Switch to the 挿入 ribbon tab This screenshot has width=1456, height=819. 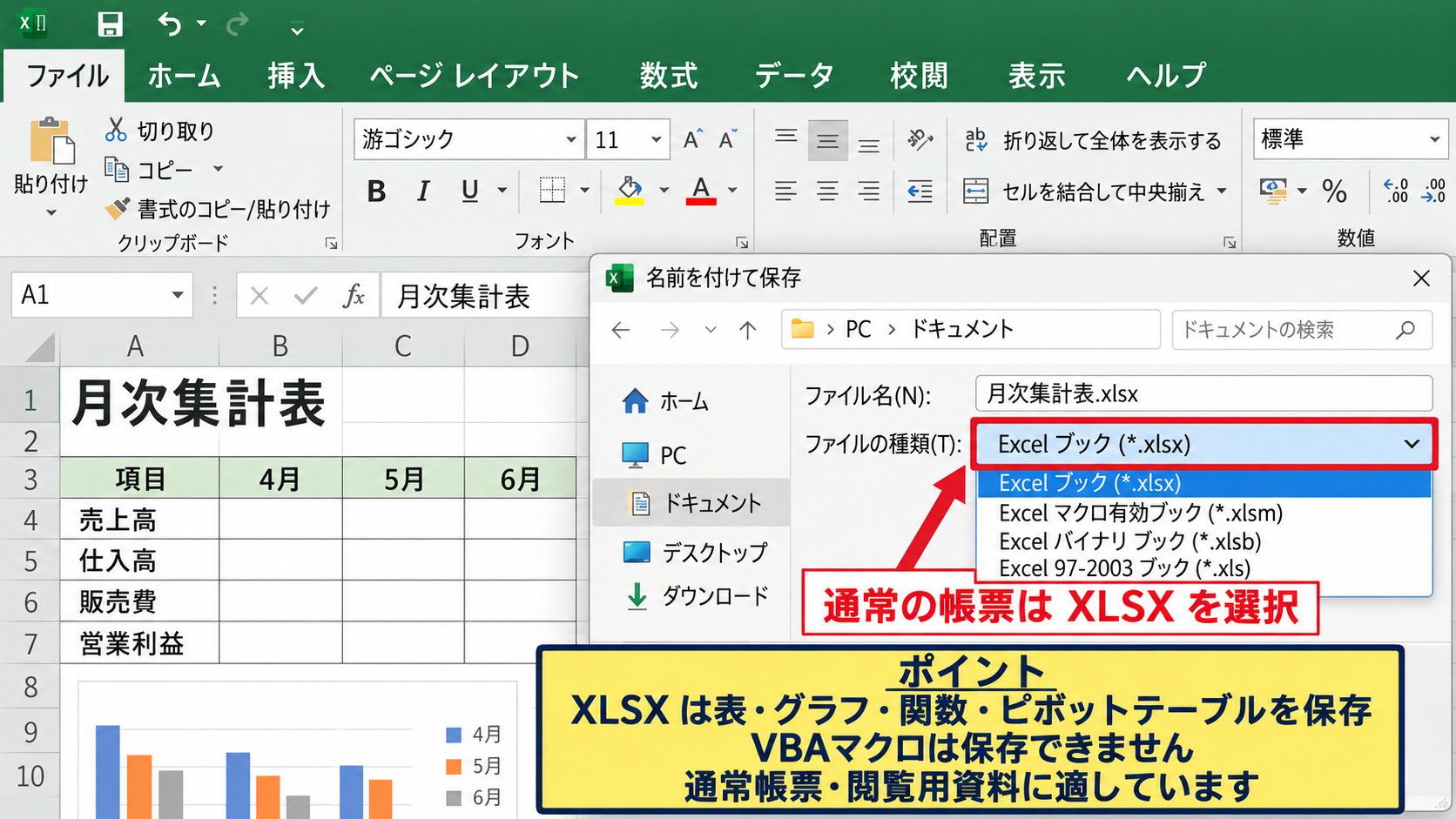pyautogui.click(x=296, y=76)
